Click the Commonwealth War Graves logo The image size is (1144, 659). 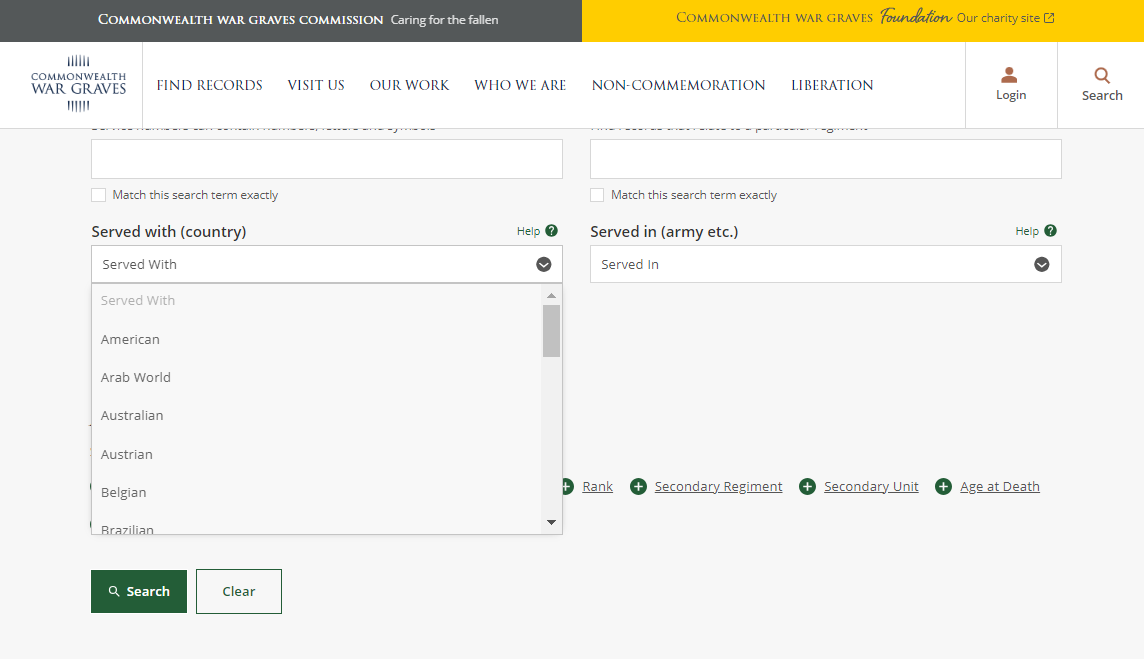pos(79,84)
